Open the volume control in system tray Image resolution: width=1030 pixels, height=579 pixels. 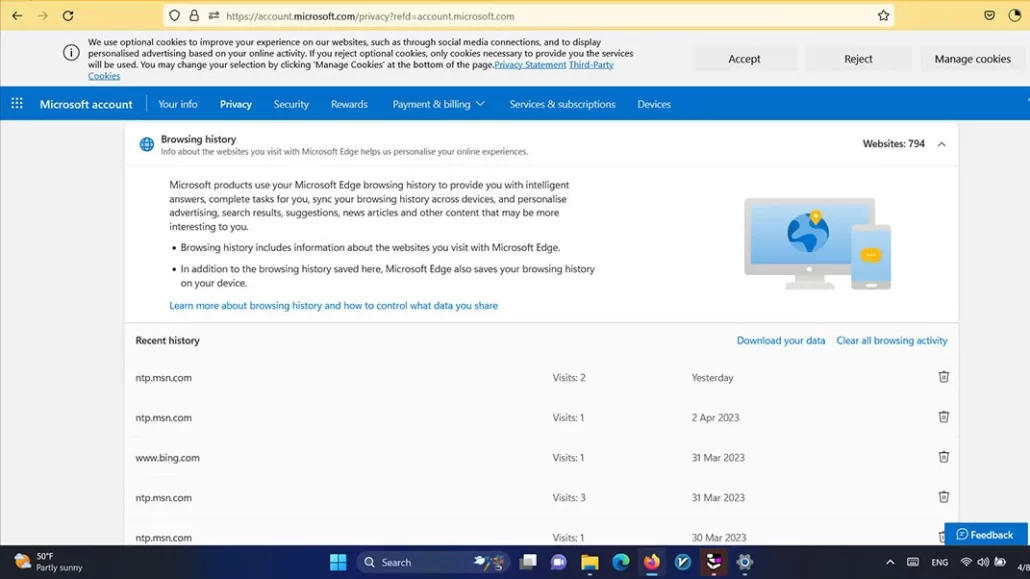click(983, 563)
